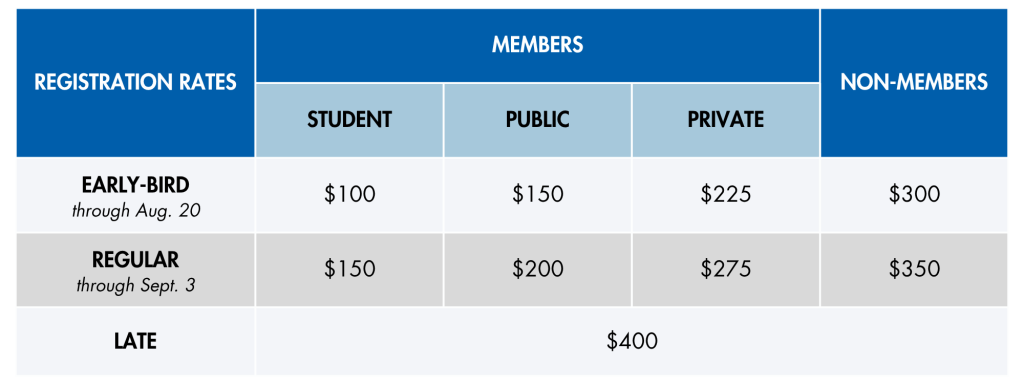Select the PUBLIC subheader

[x=537, y=120]
